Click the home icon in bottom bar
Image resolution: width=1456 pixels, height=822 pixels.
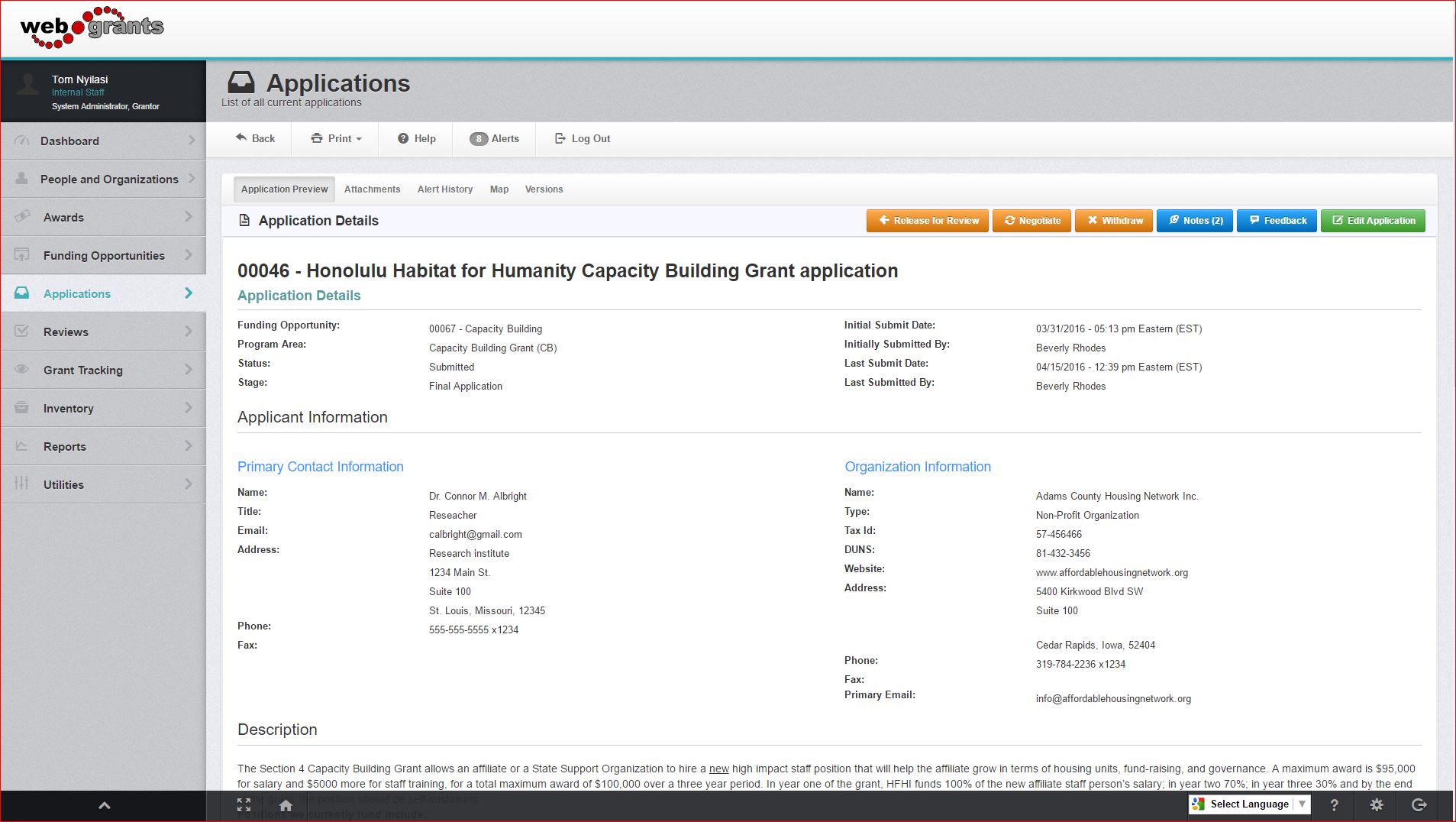click(285, 804)
